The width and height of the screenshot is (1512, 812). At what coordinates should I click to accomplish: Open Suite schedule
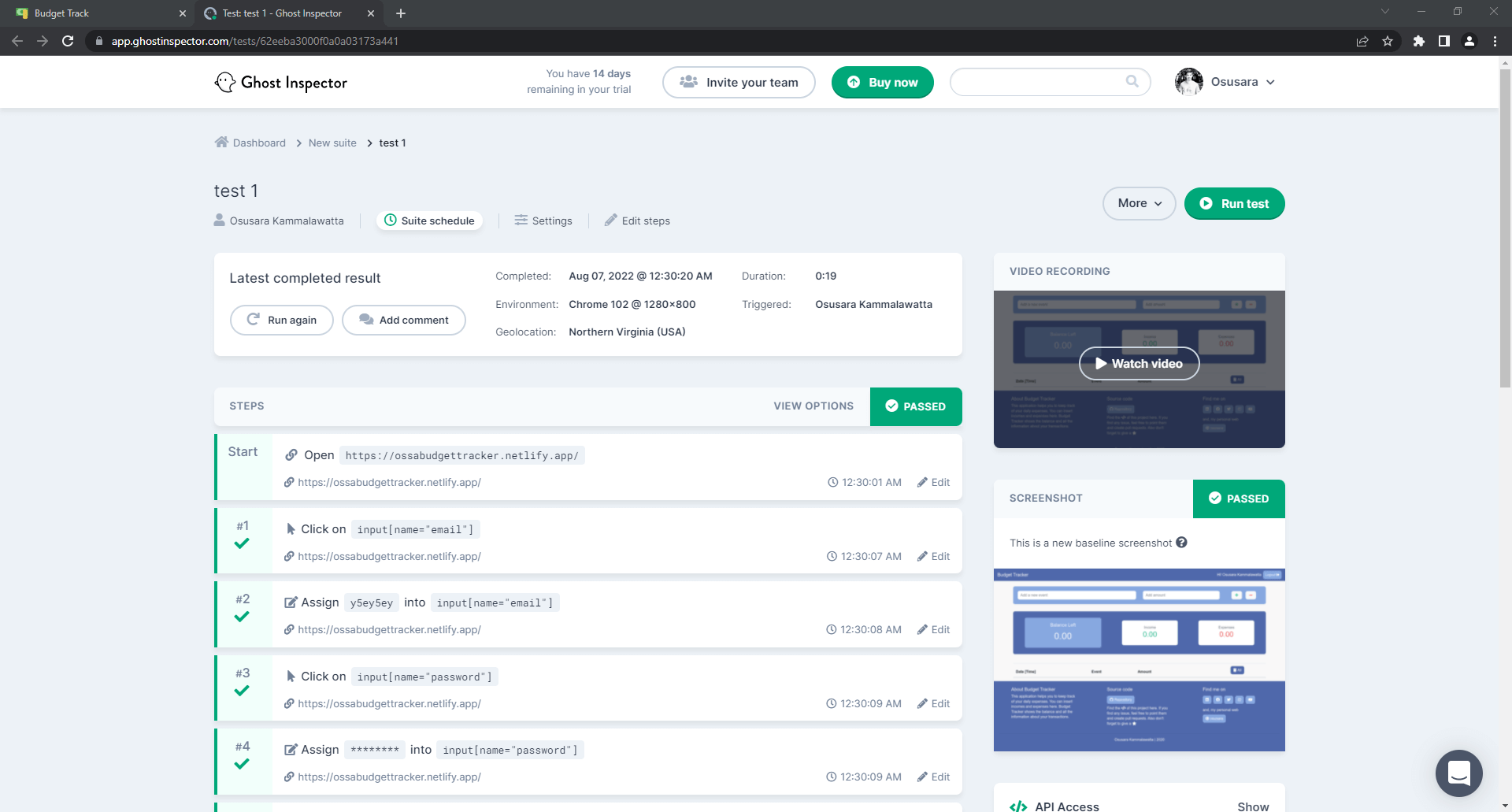pyautogui.click(x=429, y=221)
